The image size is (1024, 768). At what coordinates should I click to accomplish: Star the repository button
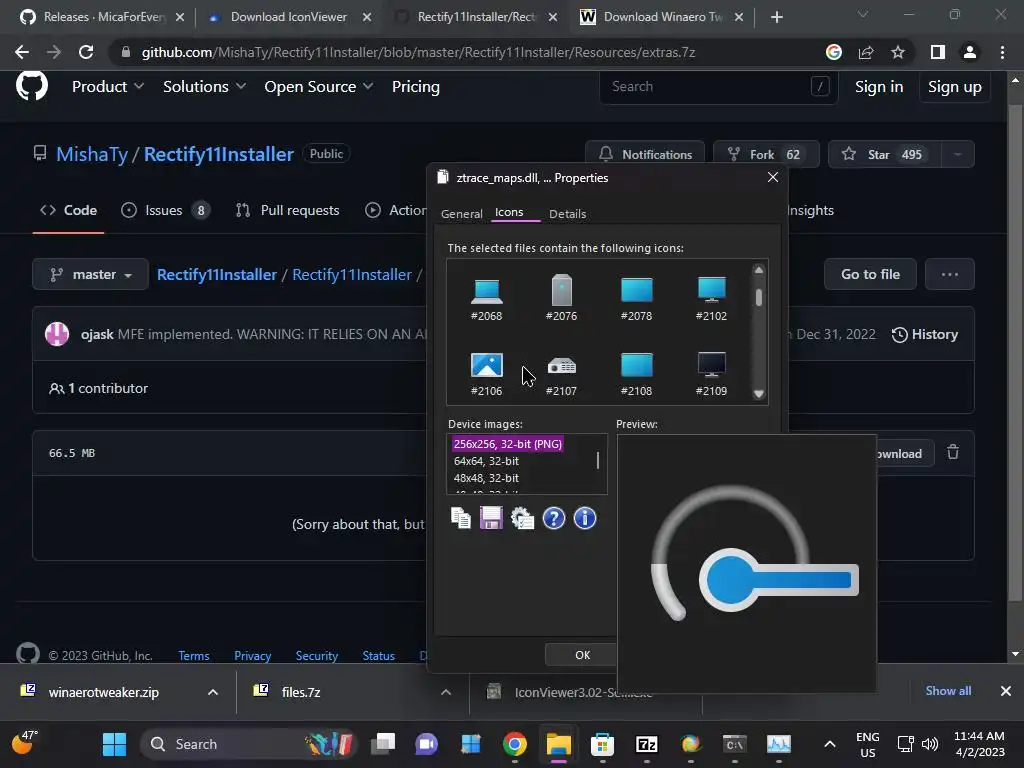(x=885, y=155)
